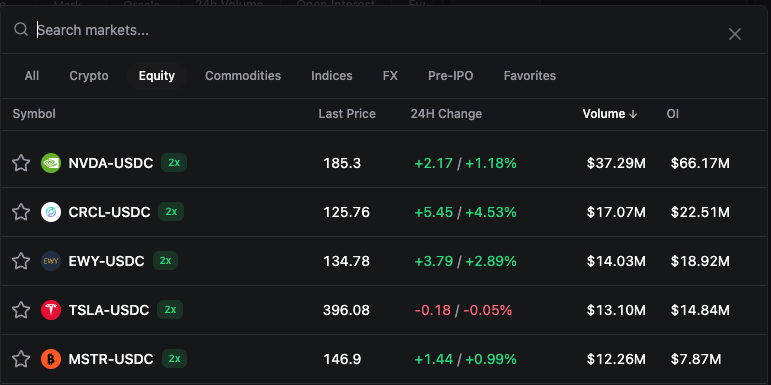771x385 pixels.
Task: Click the $7.87M open interest value
Action: coord(696,359)
